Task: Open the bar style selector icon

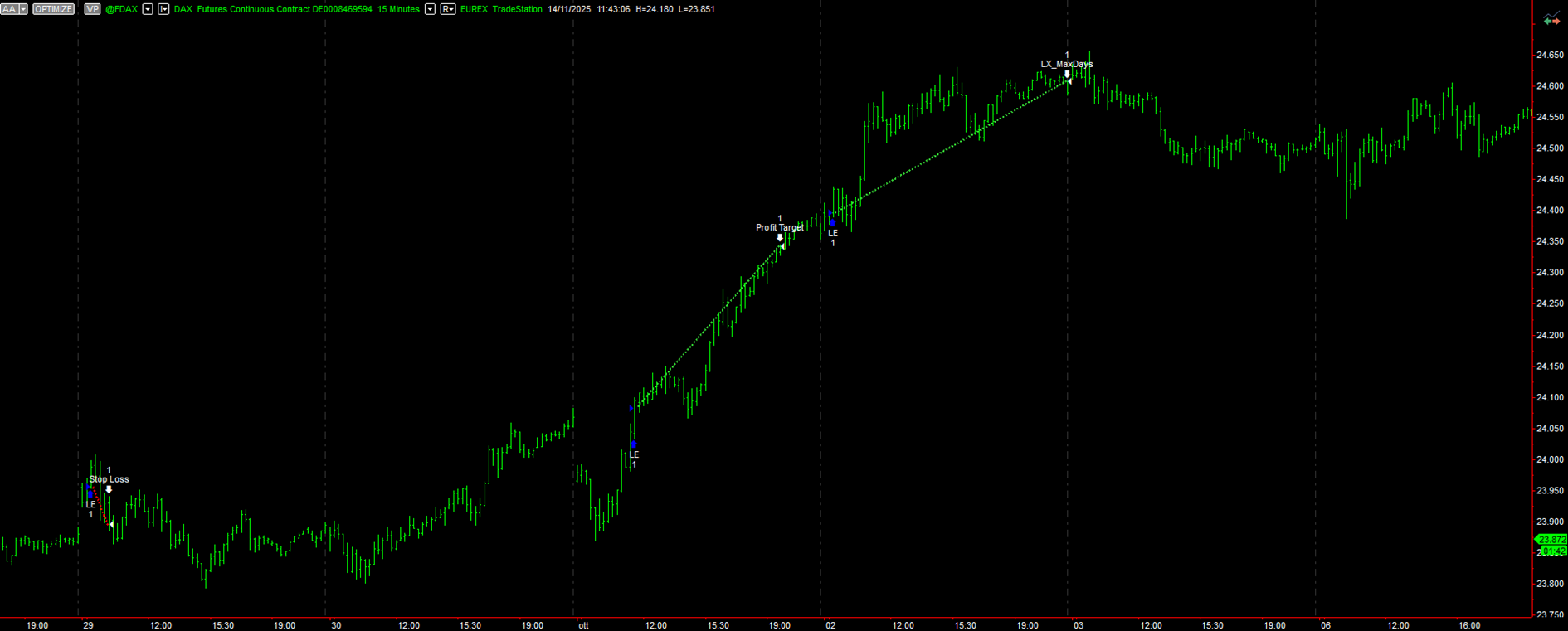Action: coord(163,9)
